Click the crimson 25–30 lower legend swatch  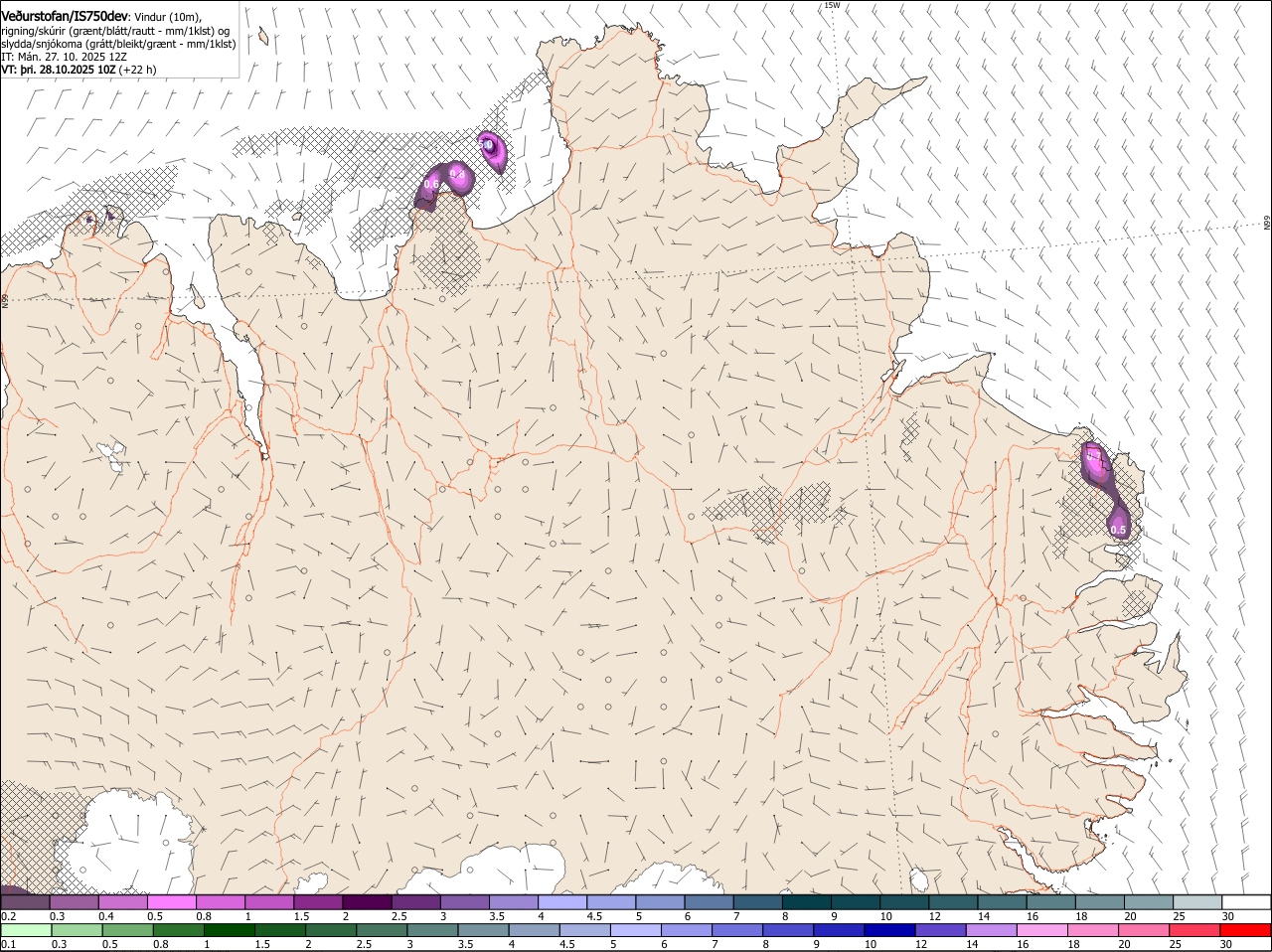[x=1195, y=930]
